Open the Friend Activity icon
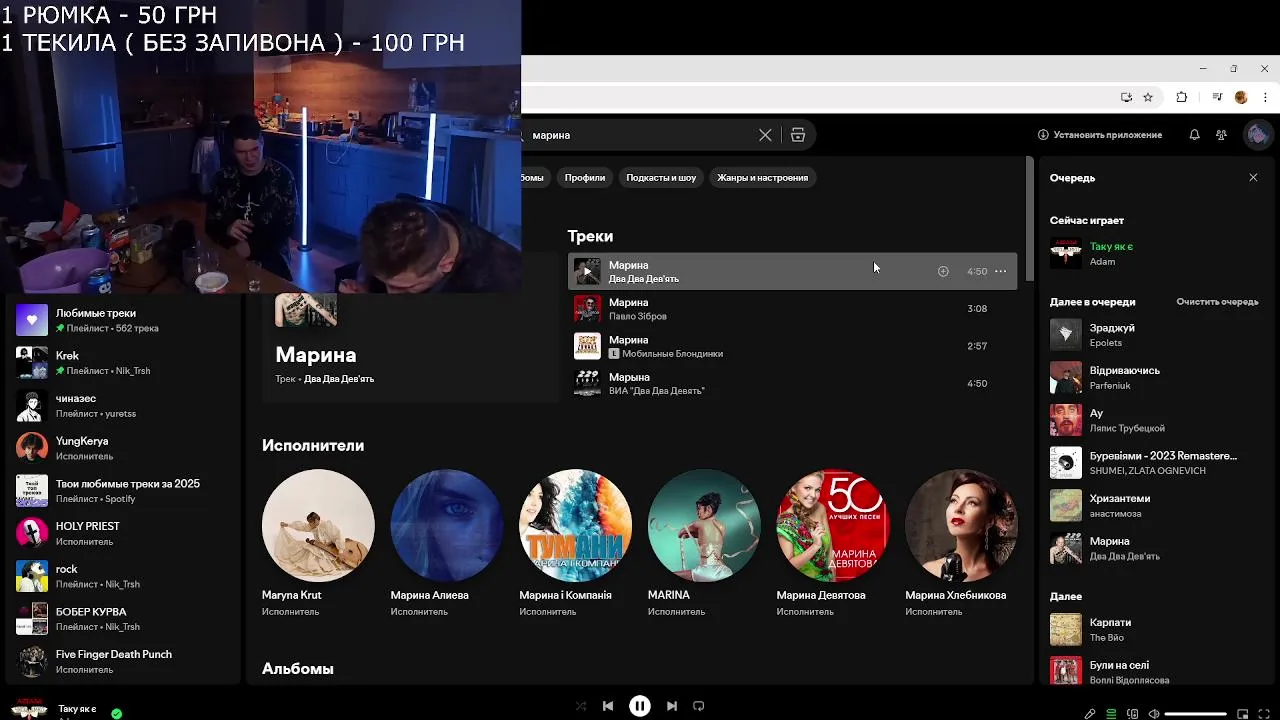The width and height of the screenshot is (1280, 720). (x=1221, y=135)
